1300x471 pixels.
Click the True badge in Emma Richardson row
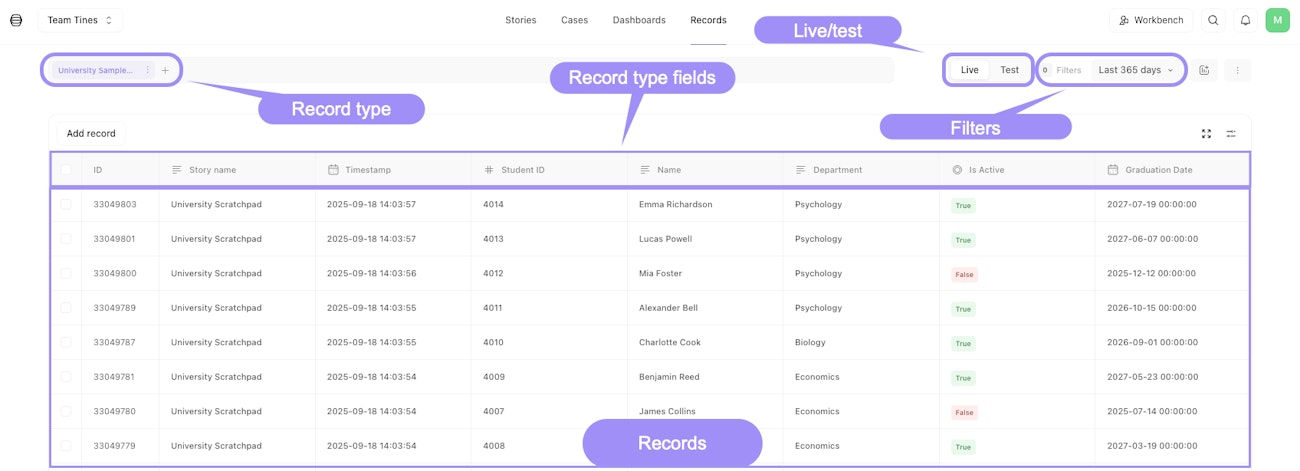(963, 205)
